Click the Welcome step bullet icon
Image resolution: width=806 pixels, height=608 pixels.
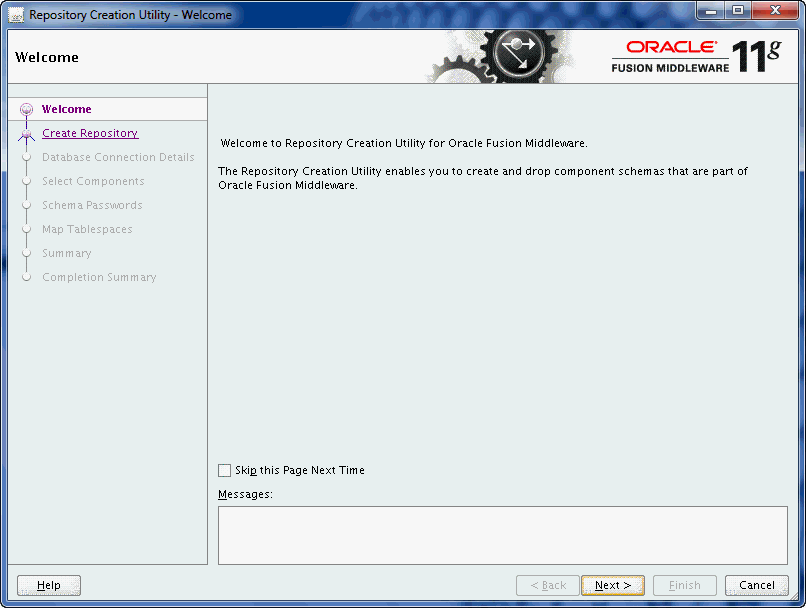pos(26,109)
